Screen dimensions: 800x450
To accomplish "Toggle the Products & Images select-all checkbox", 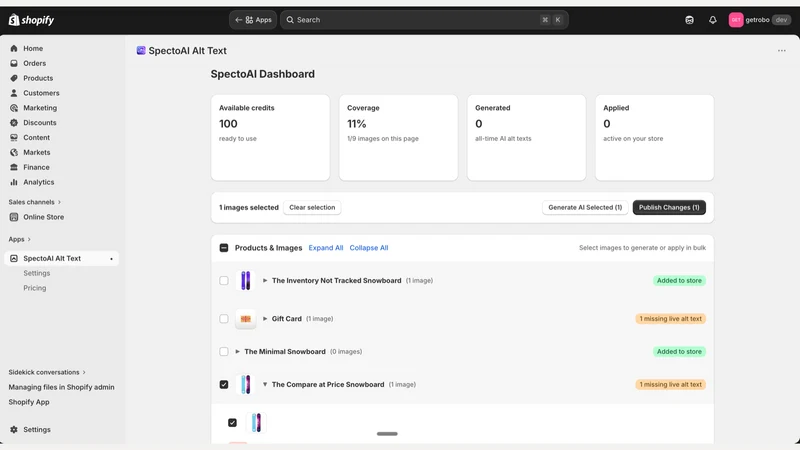I will tap(223, 247).
